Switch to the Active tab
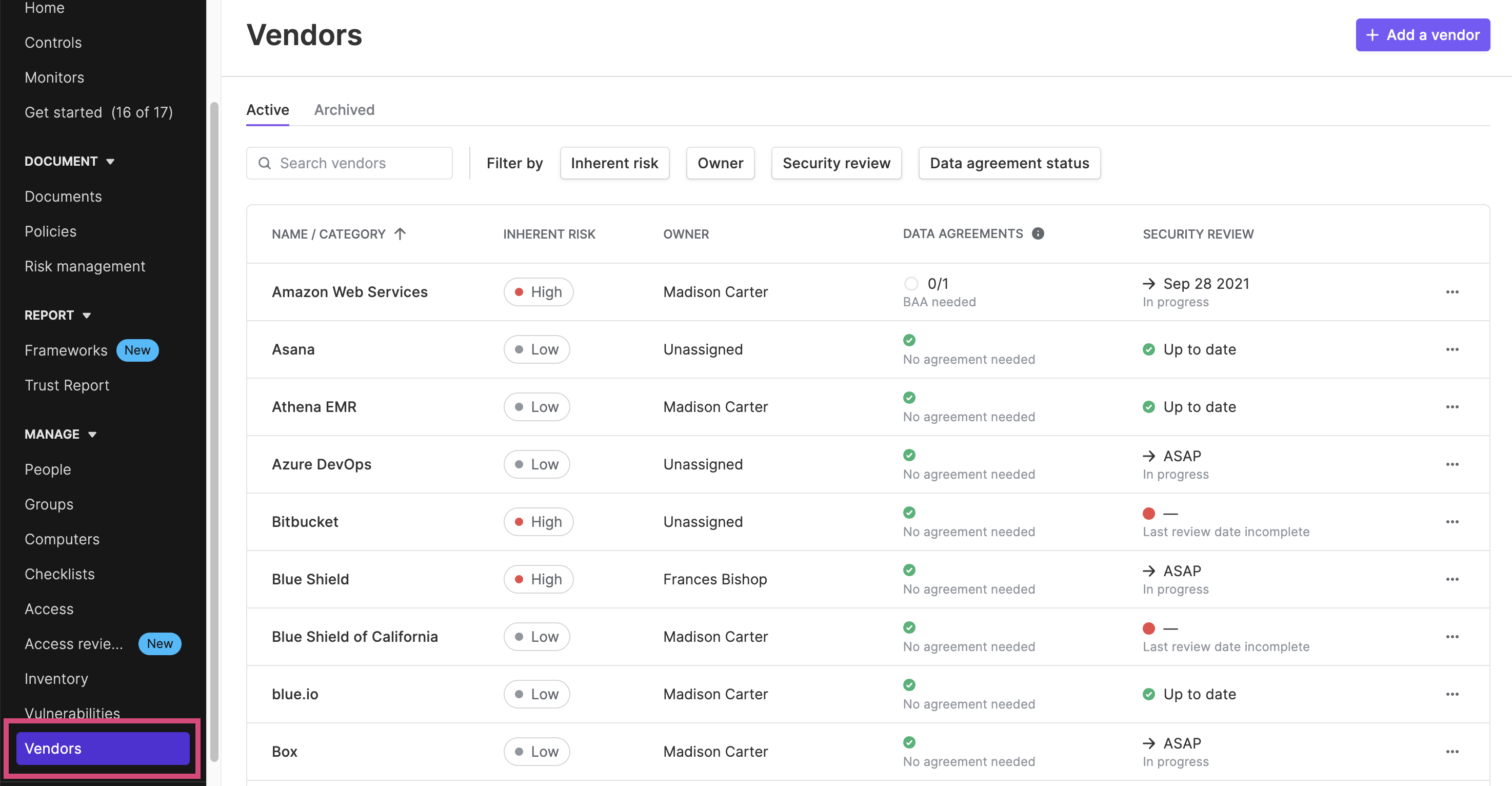Image resolution: width=1512 pixels, height=786 pixels. 268,110
